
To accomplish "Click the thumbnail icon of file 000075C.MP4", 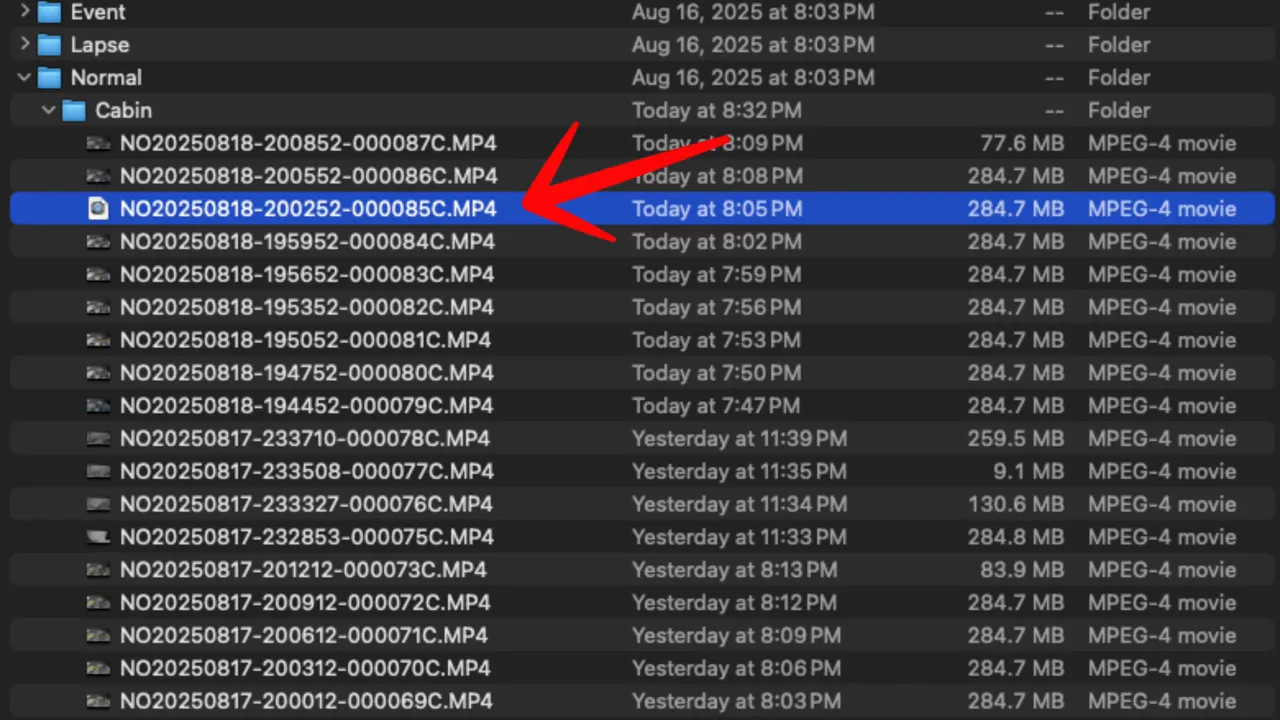I will tap(98, 537).
